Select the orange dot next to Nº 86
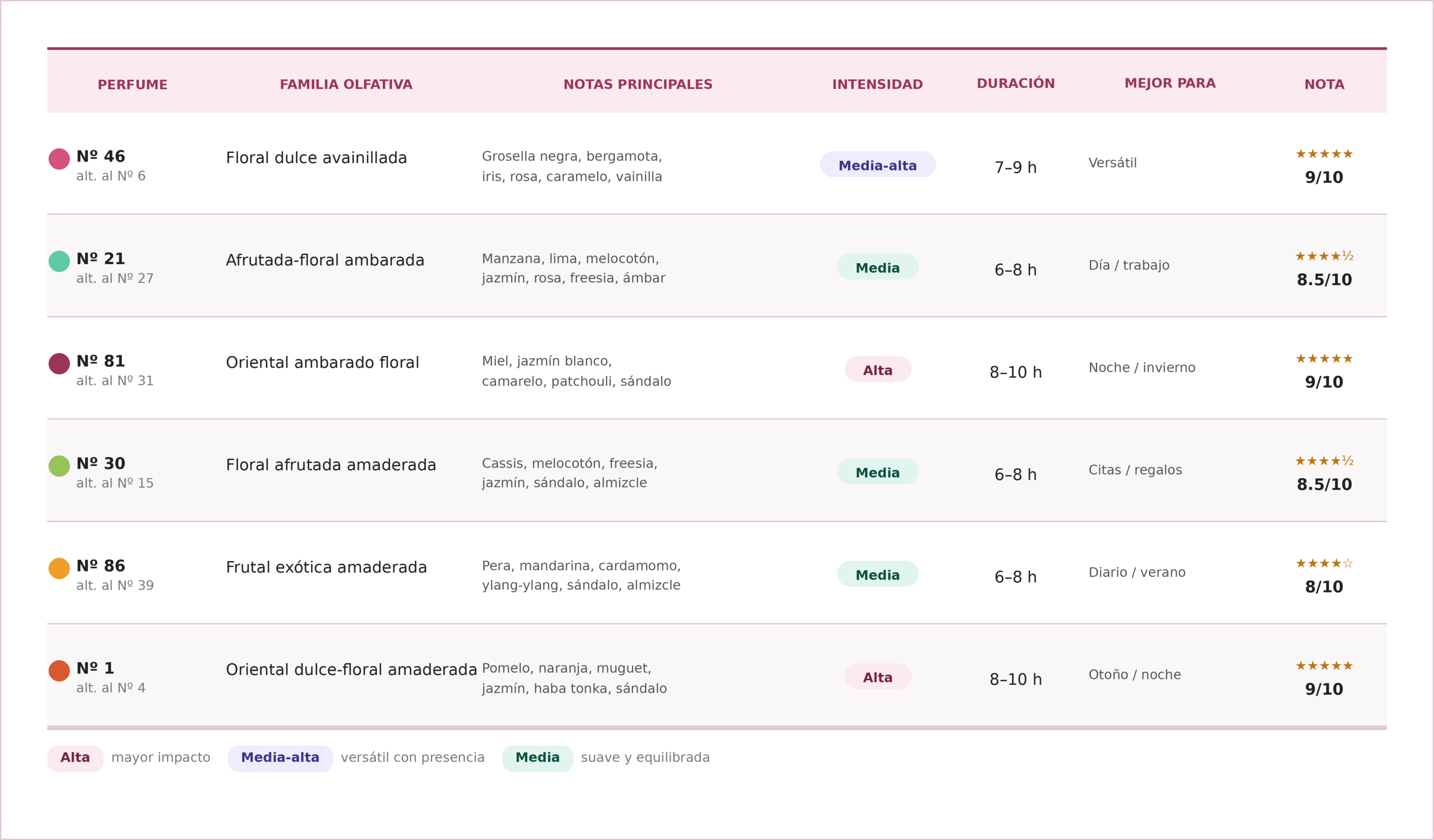This screenshot has width=1434, height=840. tap(59, 569)
